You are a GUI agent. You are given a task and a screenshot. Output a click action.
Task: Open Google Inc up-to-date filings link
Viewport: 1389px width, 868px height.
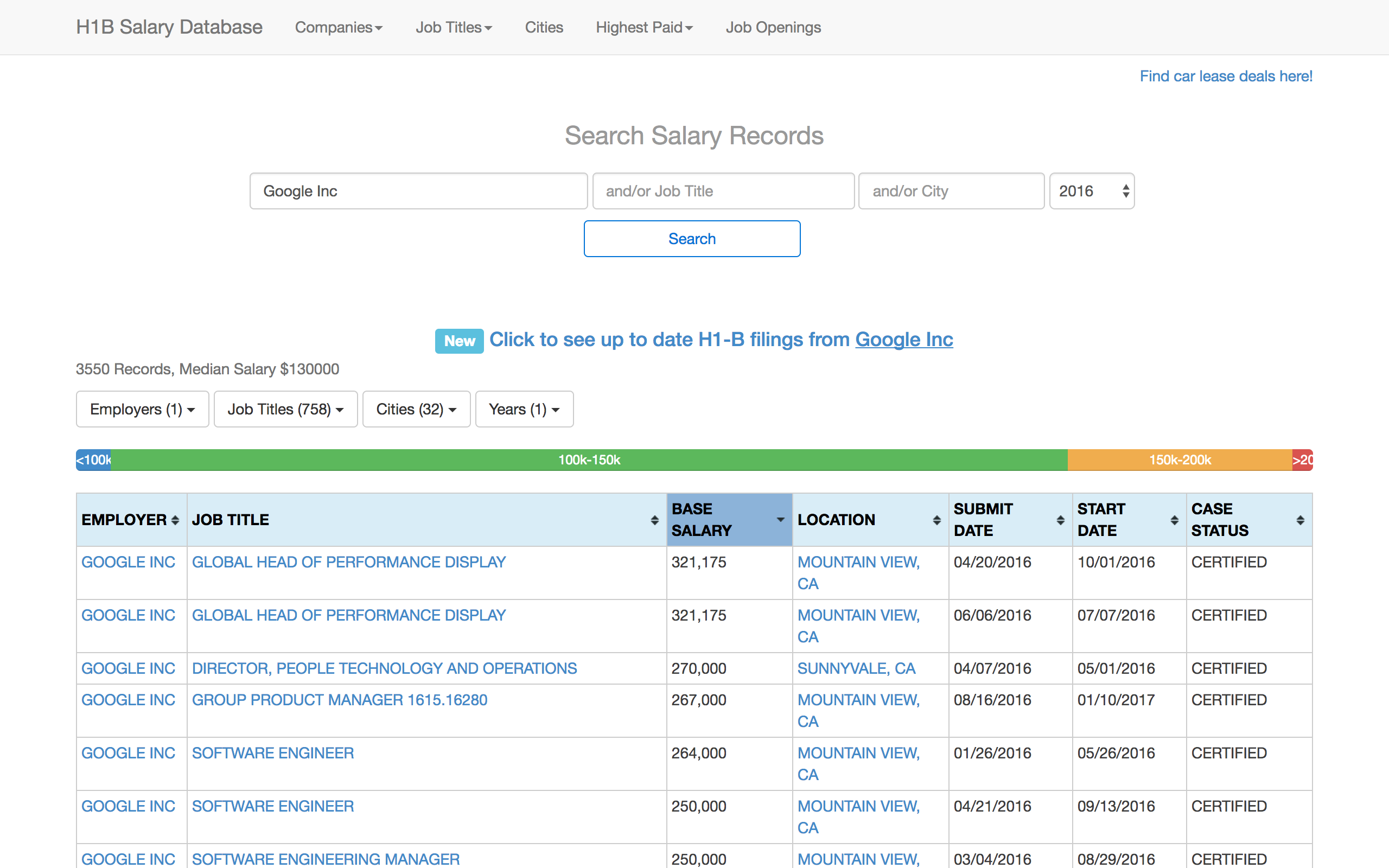point(904,340)
